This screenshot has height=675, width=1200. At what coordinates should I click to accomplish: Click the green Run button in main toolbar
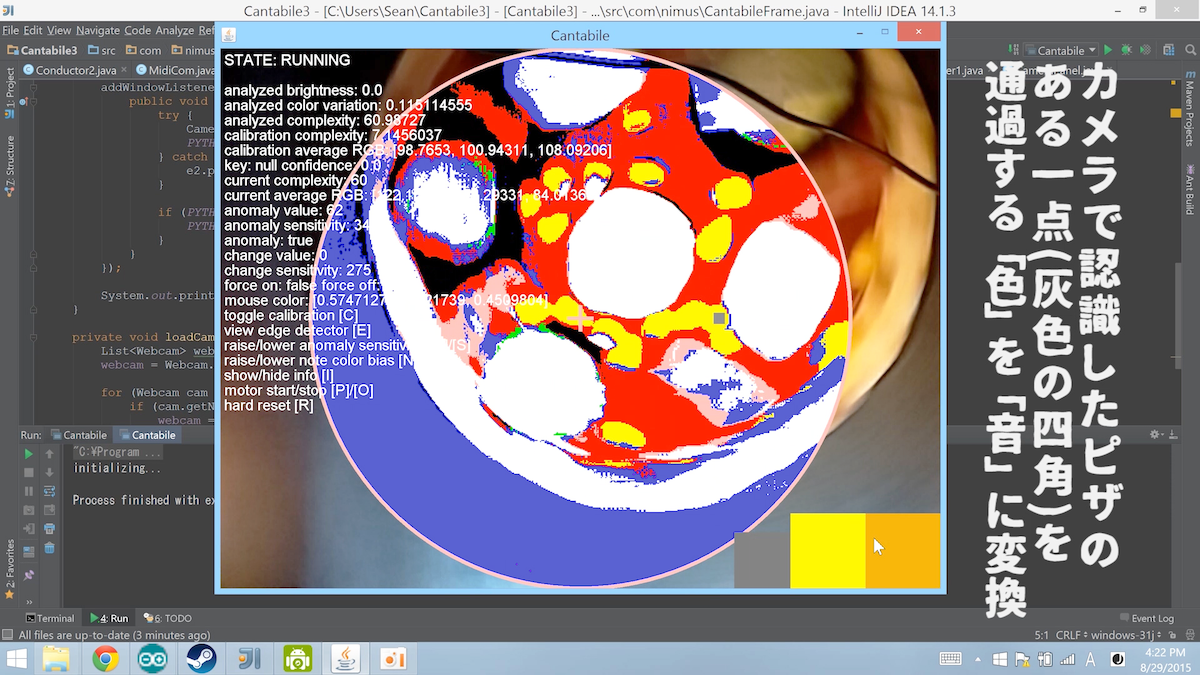[x=1107, y=50]
